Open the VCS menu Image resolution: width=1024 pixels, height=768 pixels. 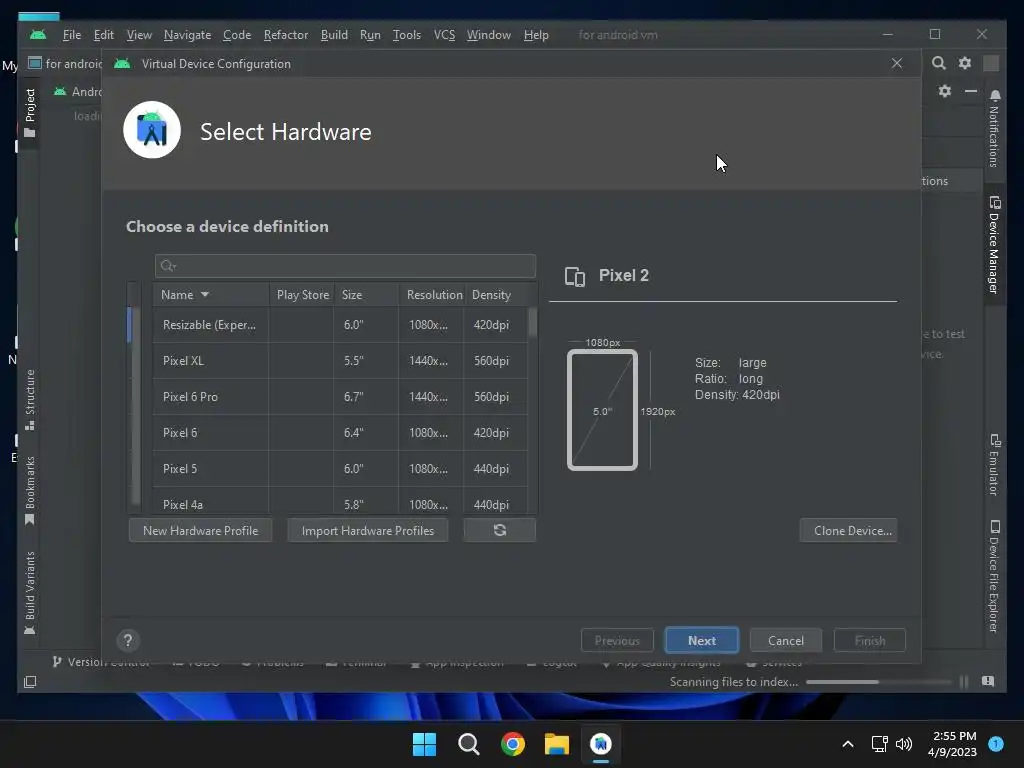pos(444,35)
